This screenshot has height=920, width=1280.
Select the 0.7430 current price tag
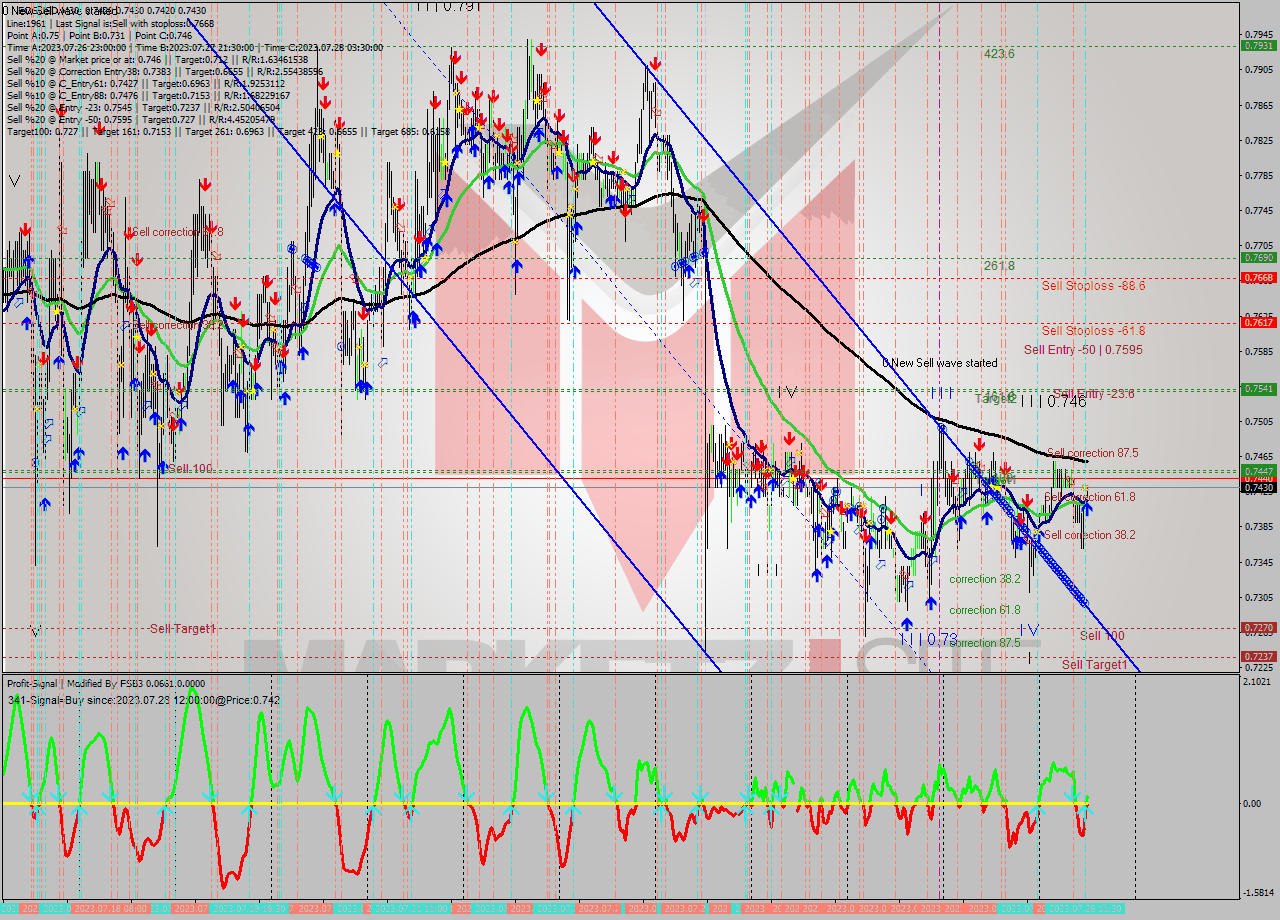point(1258,487)
